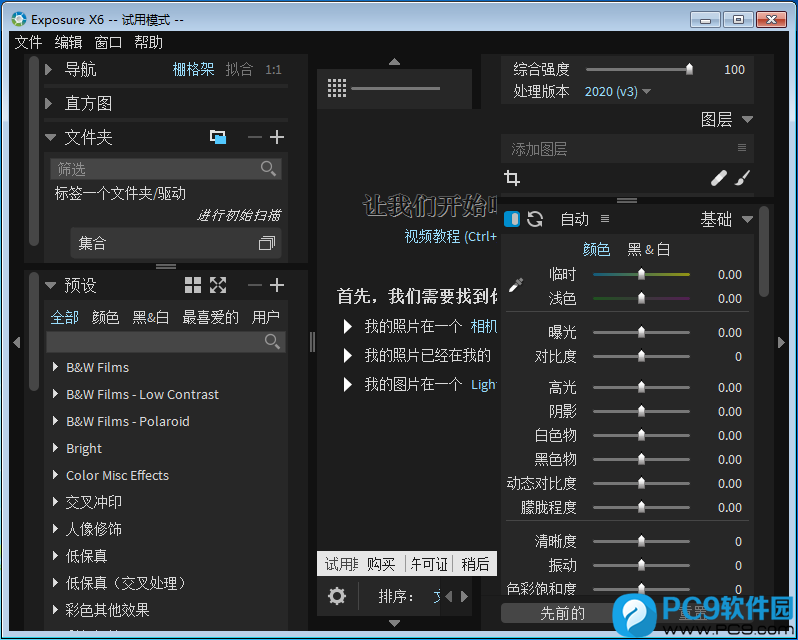Image resolution: width=798 pixels, height=640 pixels.
Task: Select the paint brush tool icon
Action: point(742,178)
